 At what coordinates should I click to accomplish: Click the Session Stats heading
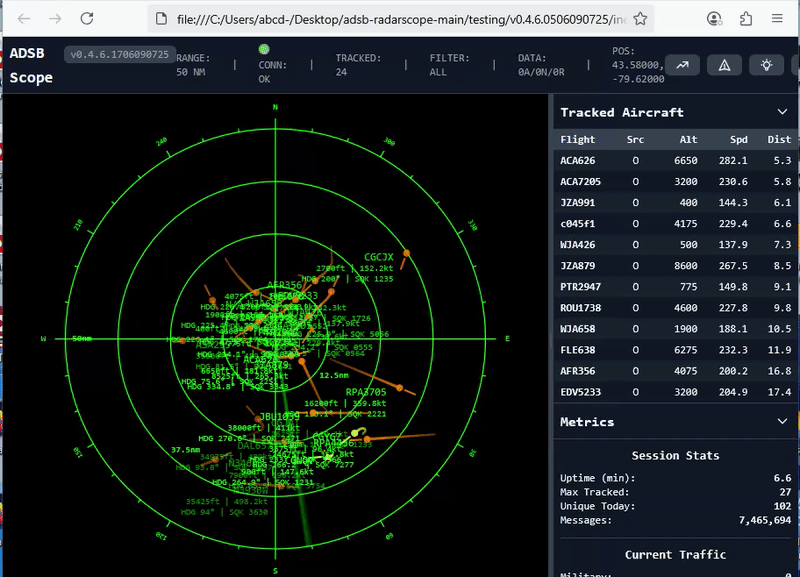pos(675,456)
